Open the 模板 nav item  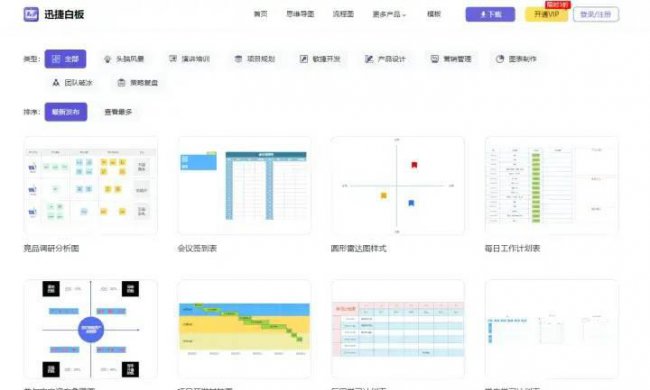click(x=434, y=14)
